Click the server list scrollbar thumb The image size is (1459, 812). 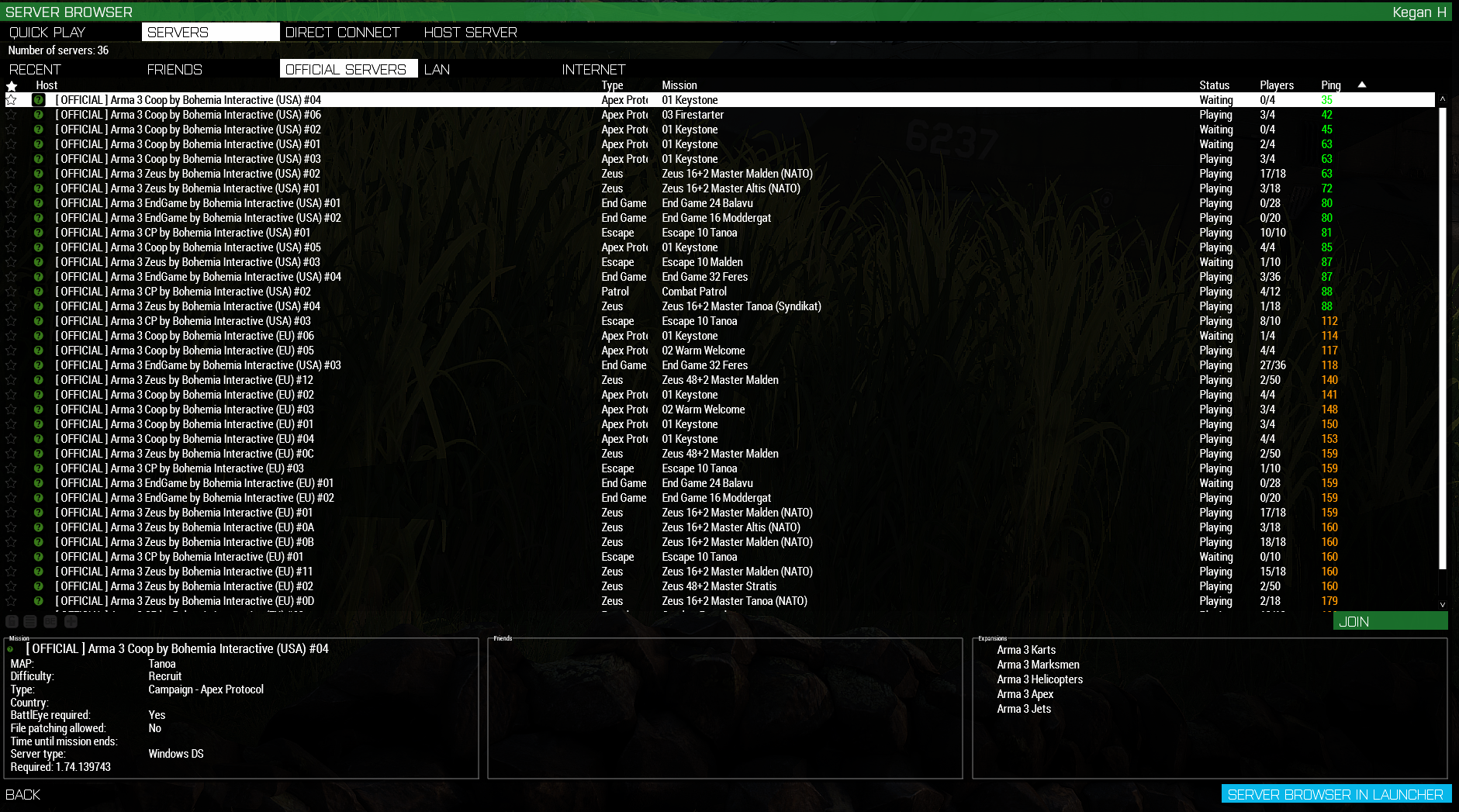[x=1443, y=337]
